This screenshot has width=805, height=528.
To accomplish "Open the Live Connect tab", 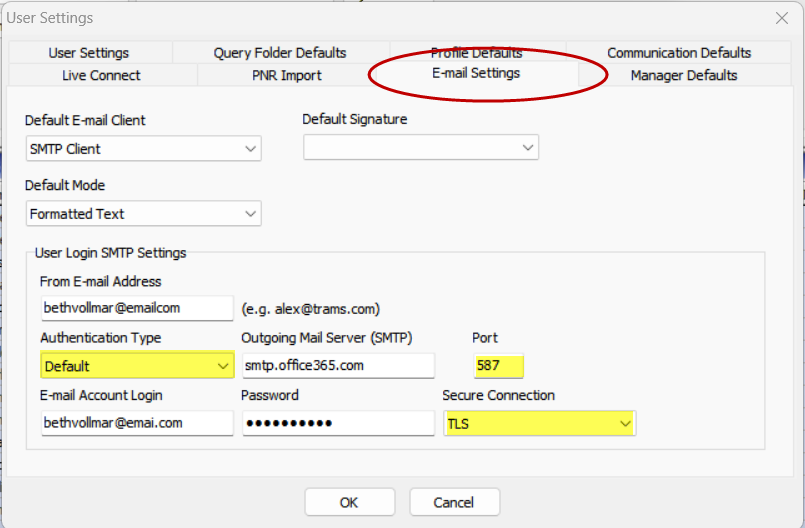I will click(x=101, y=75).
